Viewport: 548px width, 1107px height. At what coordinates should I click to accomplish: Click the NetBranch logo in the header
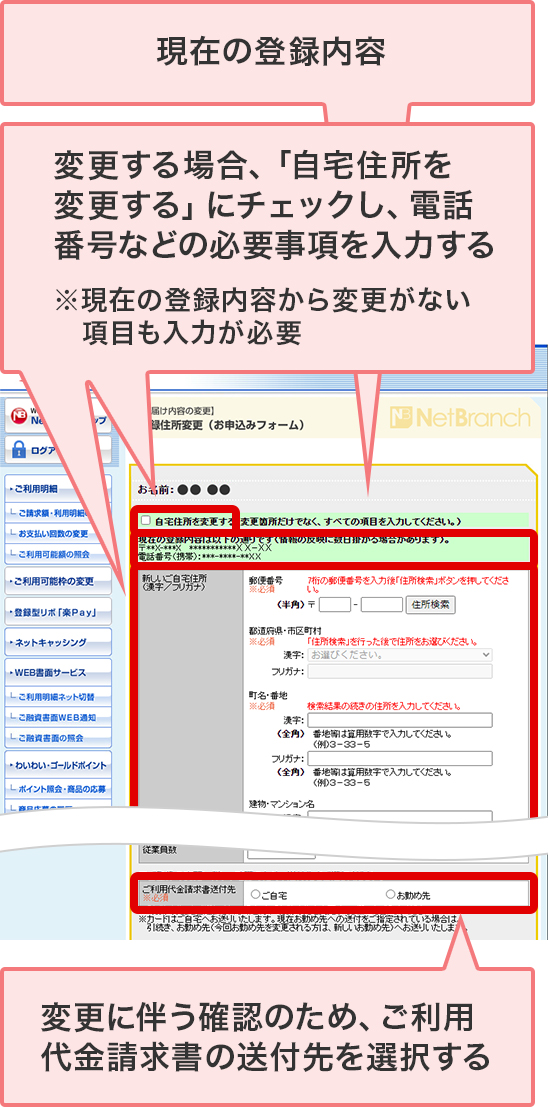point(460,418)
